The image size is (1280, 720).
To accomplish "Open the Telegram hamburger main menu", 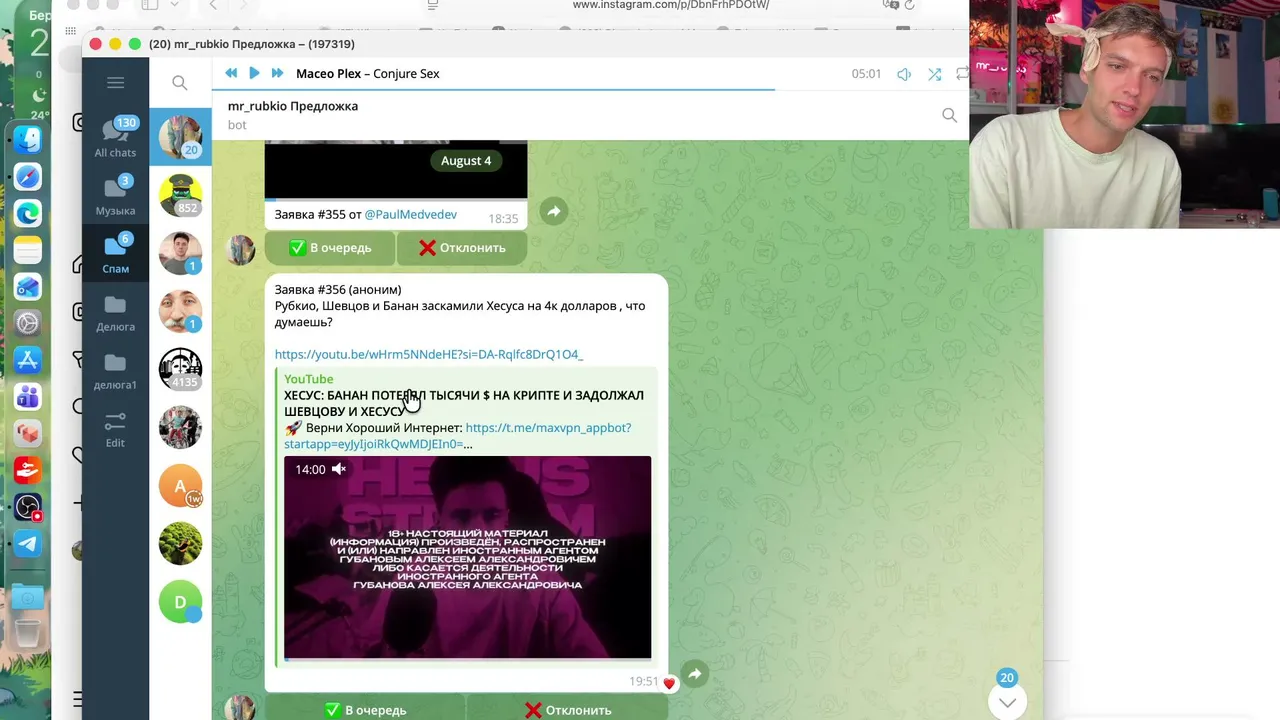I will tap(115, 83).
